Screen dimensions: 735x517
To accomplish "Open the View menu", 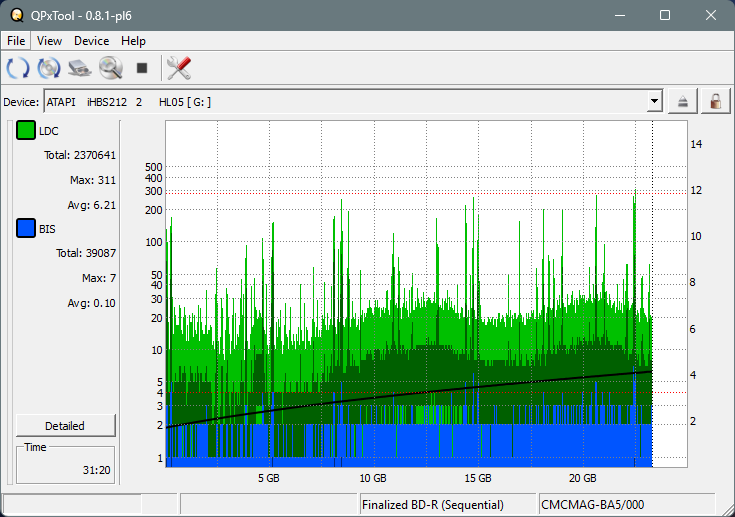I will pyautogui.click(x=49, y=41).
